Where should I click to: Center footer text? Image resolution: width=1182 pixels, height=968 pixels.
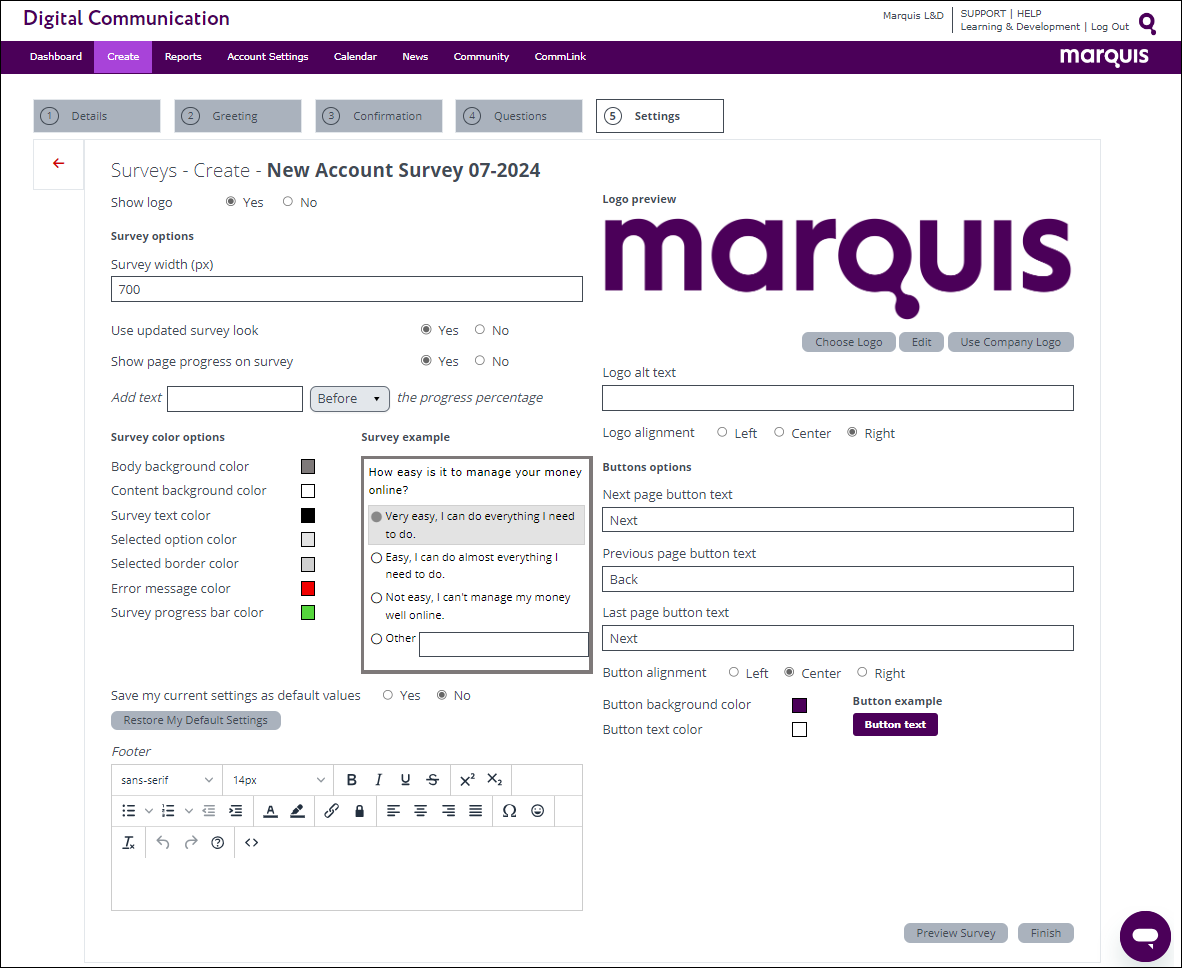[421, 810]
